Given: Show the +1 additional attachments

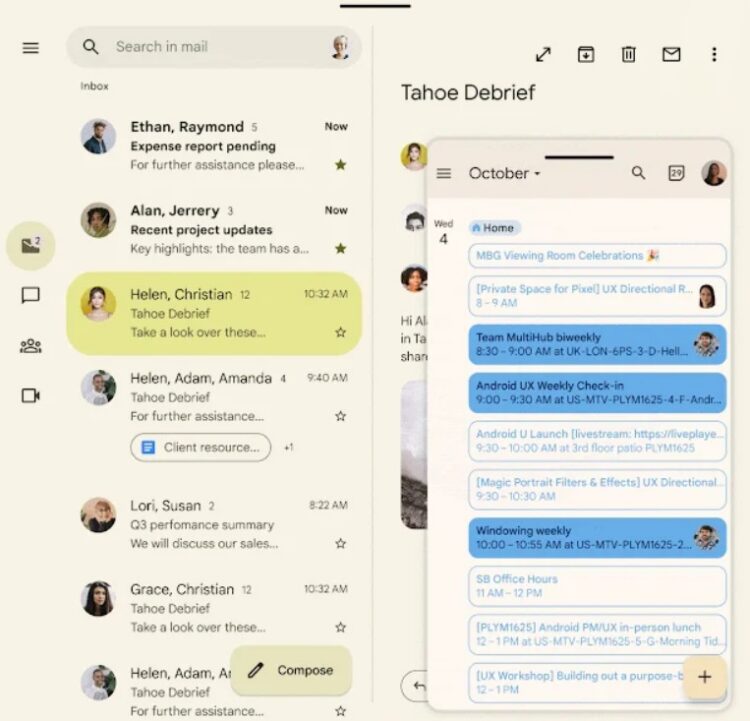Looking at the screenshot, I should point(288,448).
